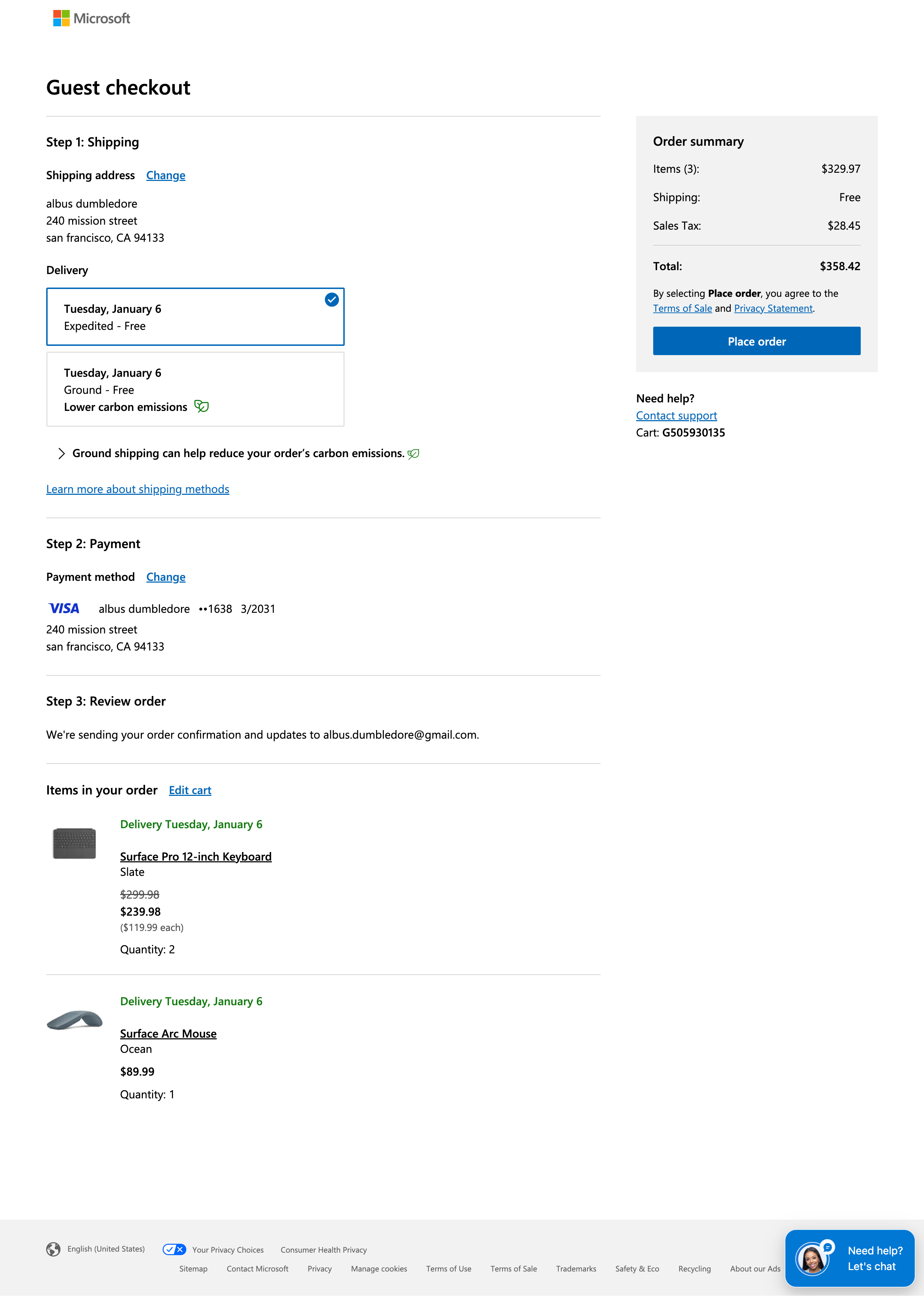The height and width of the screenshot is (1296, 924).
Task: Open the Edit cart link
Action: [190, 790]
